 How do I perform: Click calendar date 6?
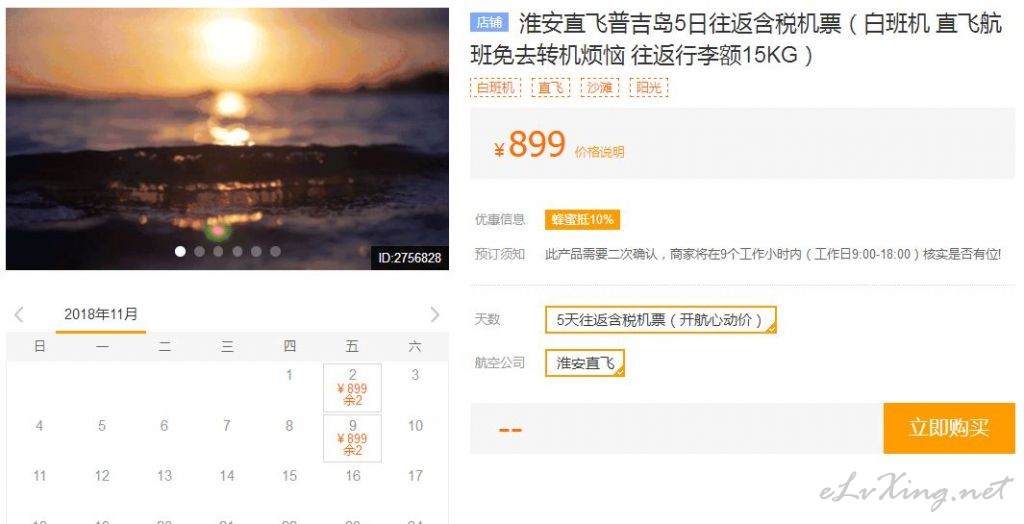point(164,426)
